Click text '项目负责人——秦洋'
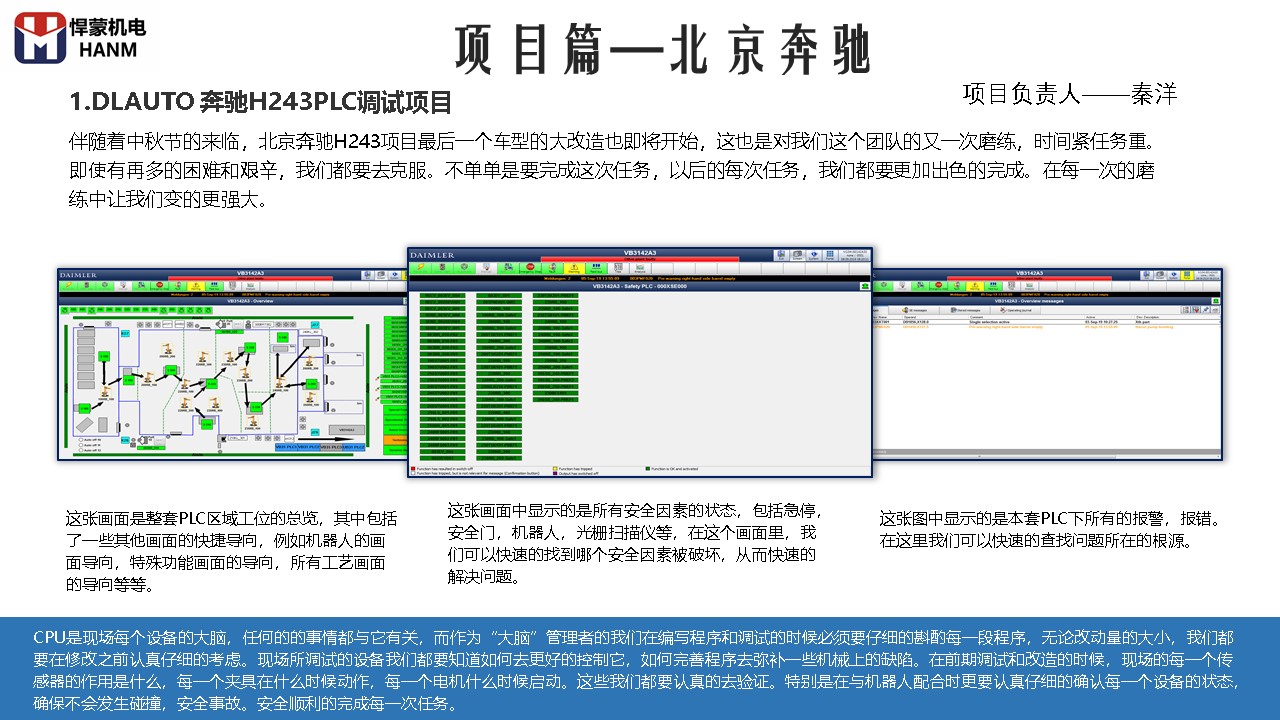Screen dimensions: 1280x720 tap(1069, 94)
